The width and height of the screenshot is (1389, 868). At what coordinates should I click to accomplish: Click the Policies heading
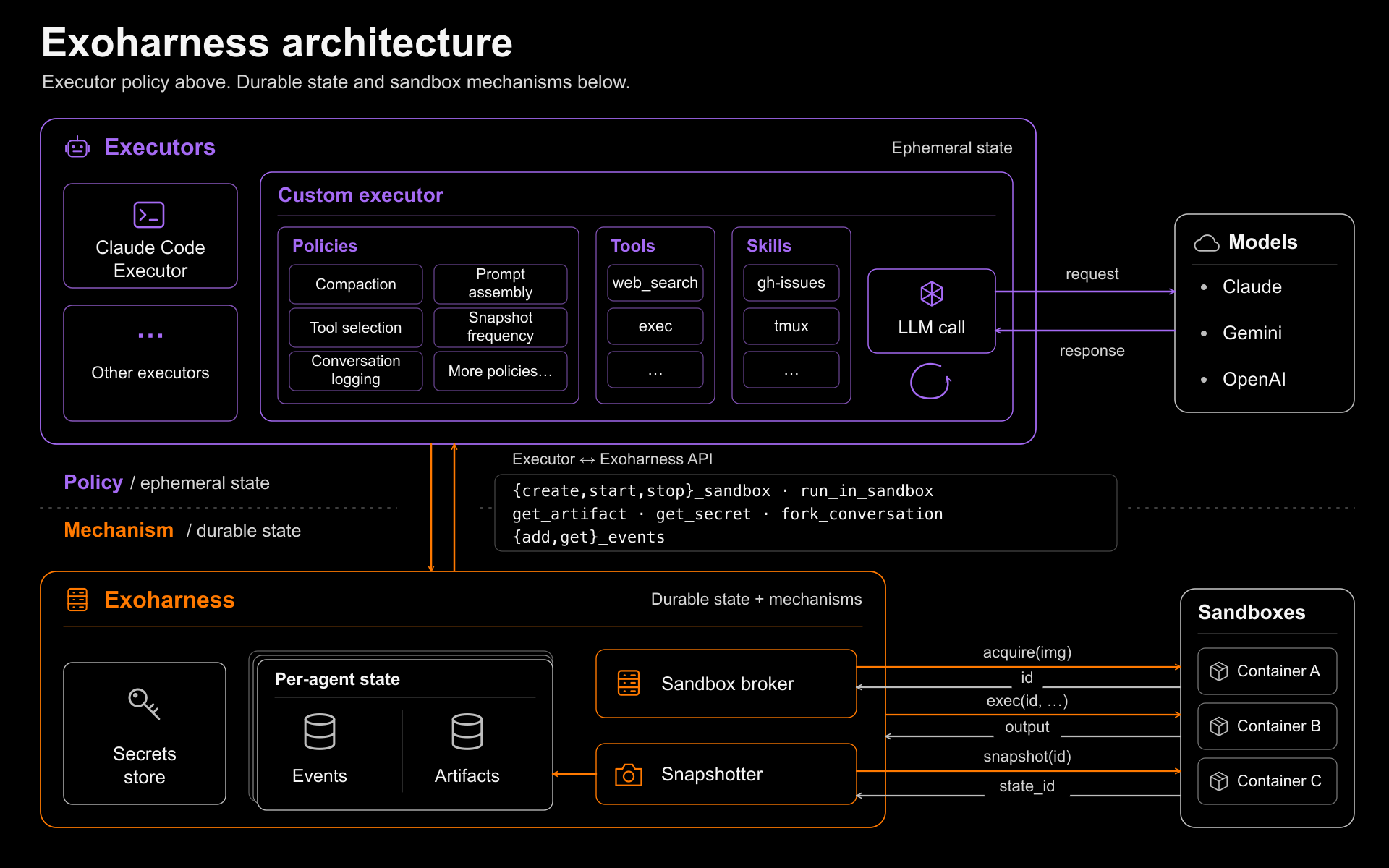click(325, 246)
